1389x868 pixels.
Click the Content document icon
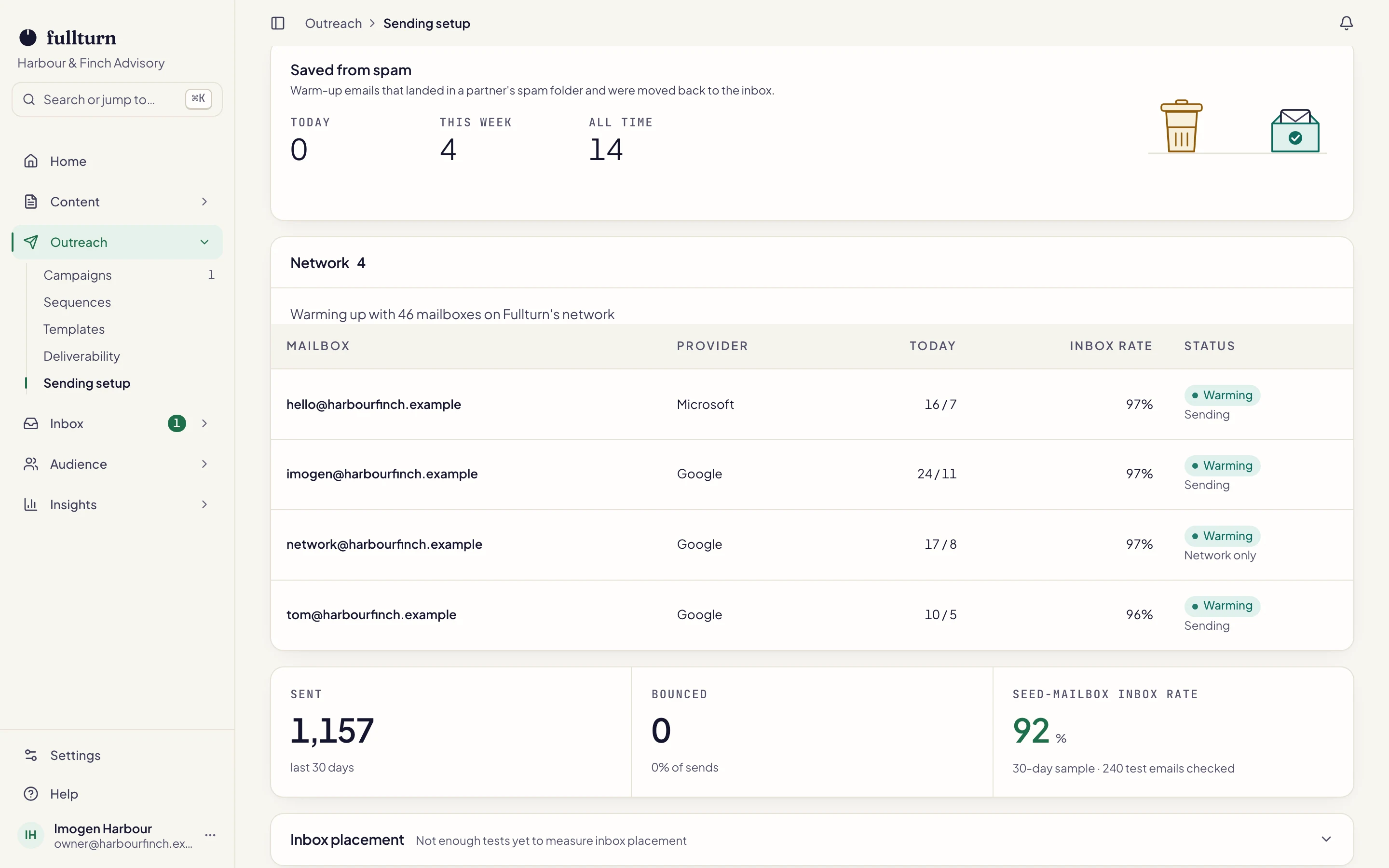click(31, 202)
